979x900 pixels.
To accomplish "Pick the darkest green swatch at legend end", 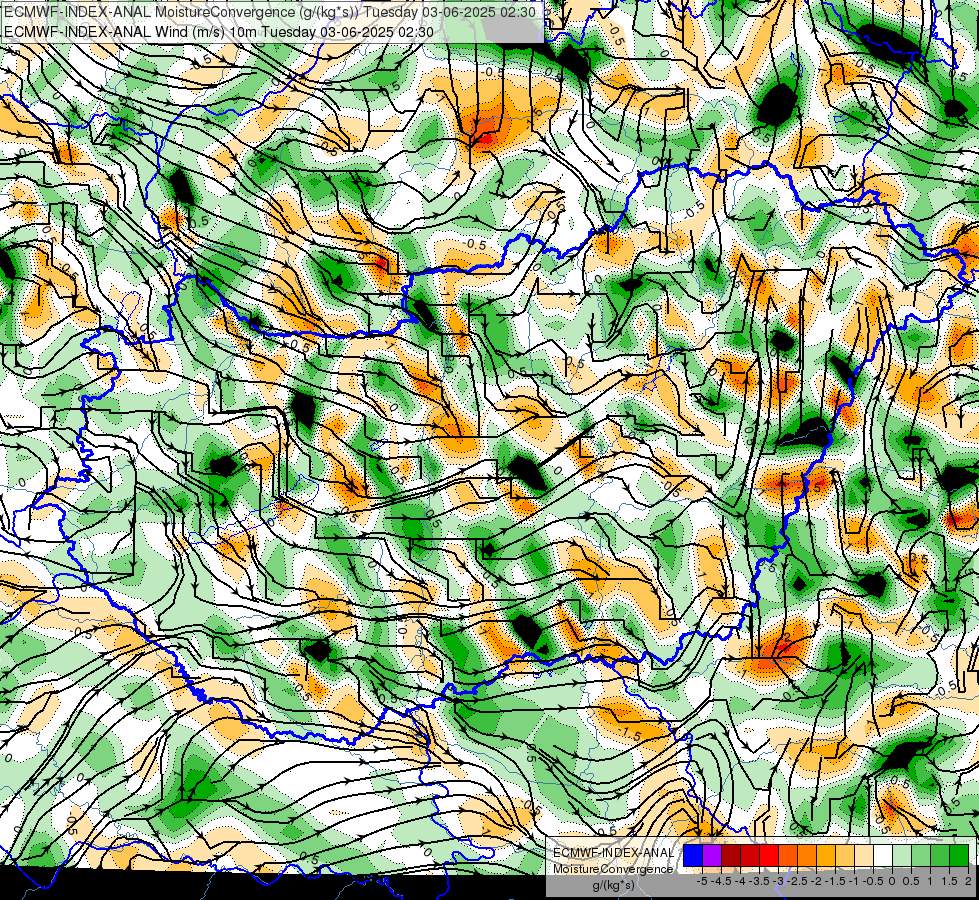I will pyautogui.click(x=959, y=855).
